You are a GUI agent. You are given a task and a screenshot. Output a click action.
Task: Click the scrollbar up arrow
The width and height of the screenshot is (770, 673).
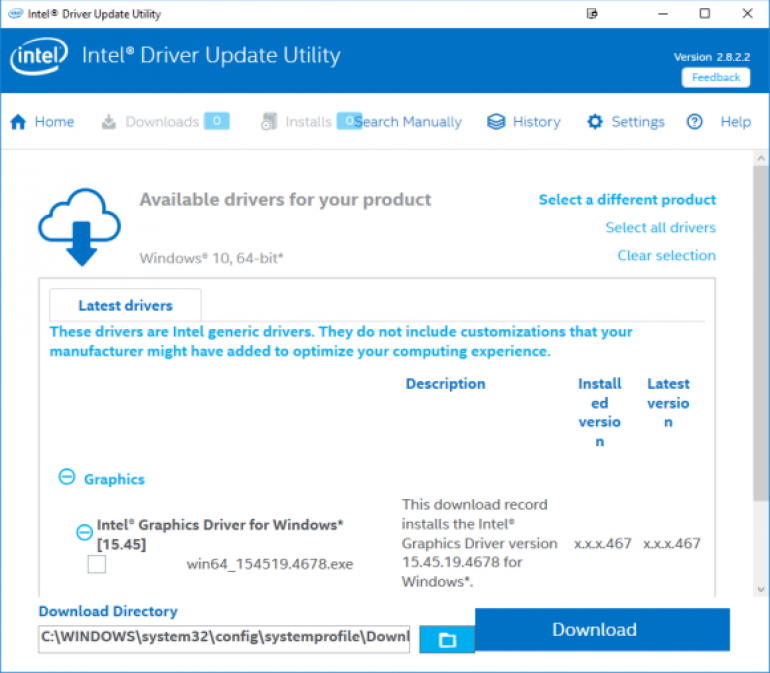(761, 158)
